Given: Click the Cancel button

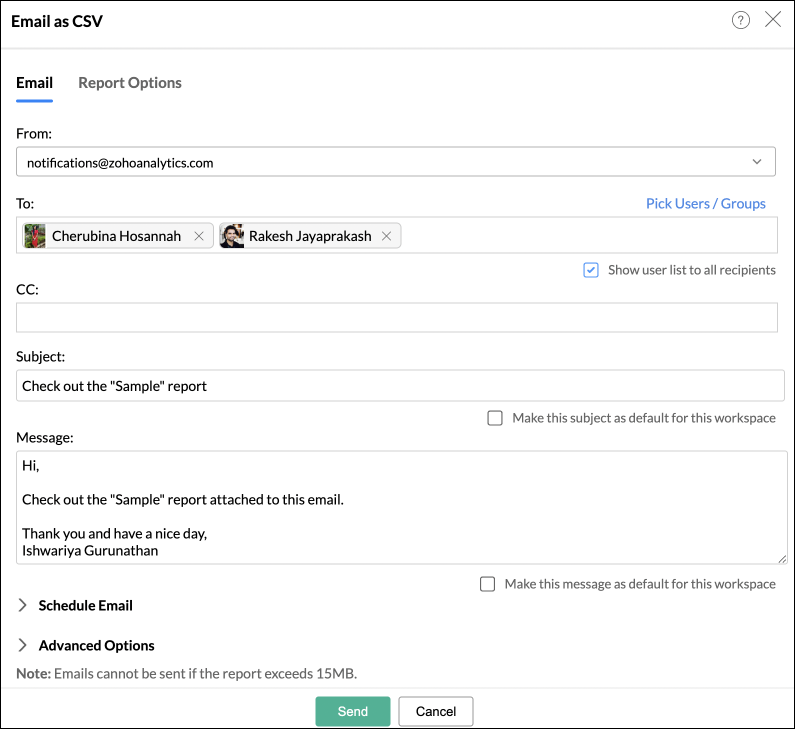Looking at the screenshot, I should [435, 711].
